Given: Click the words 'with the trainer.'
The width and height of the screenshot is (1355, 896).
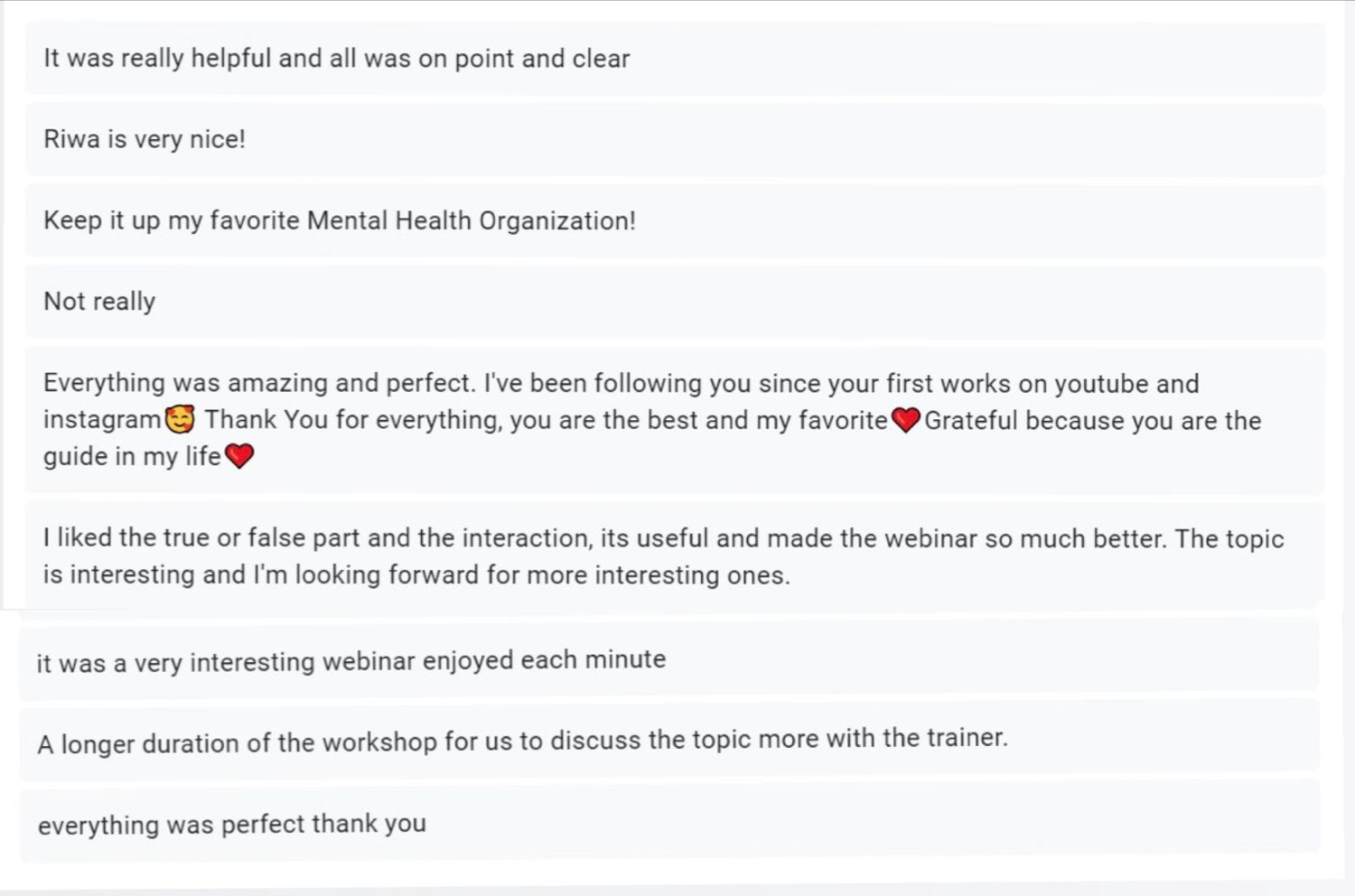Looking at the screenshot, I should tap(917, 738).
